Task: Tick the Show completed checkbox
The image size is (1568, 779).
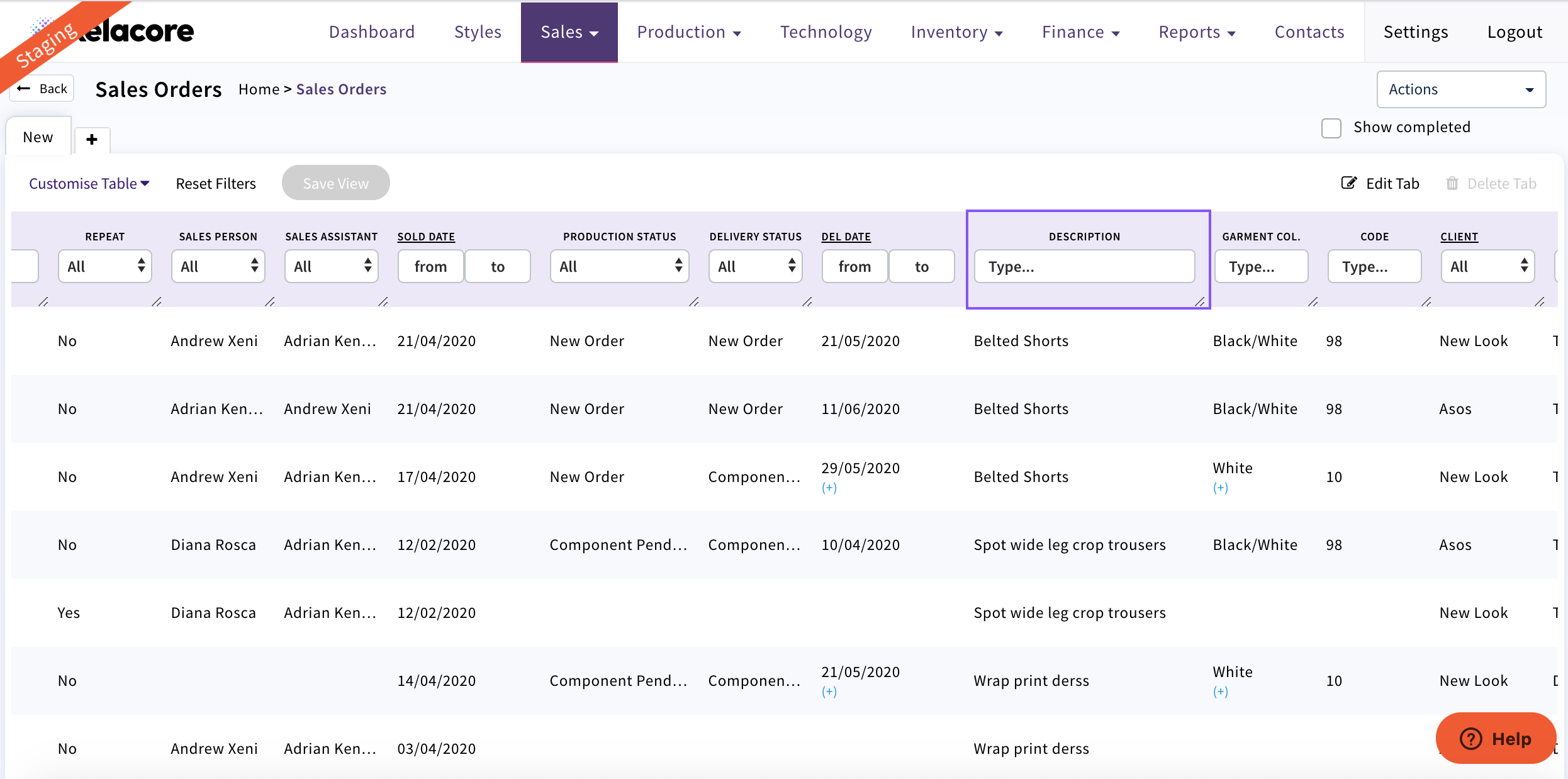Action: click(x=1331, y=128)
